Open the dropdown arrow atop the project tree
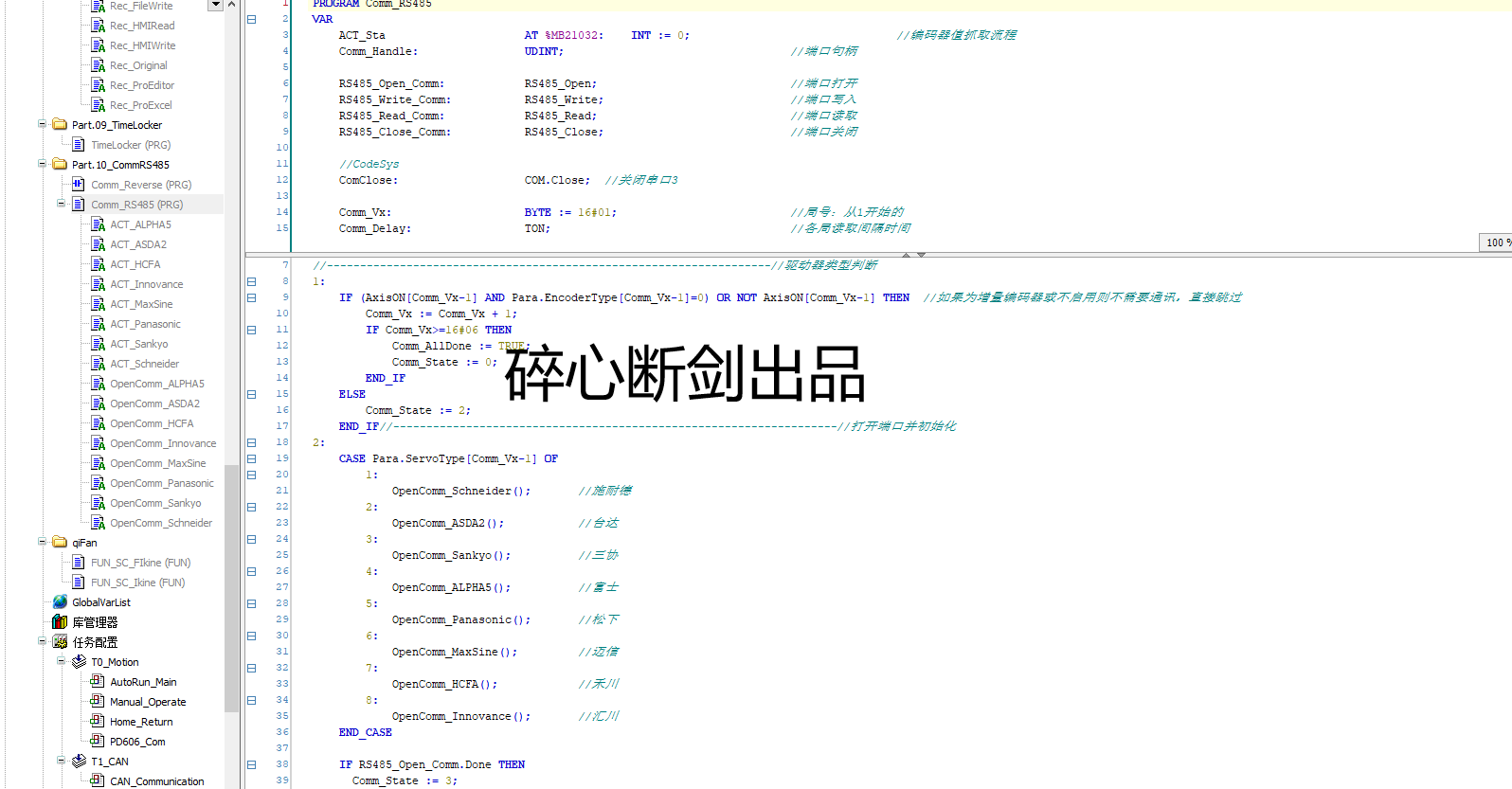 [215, 5]
